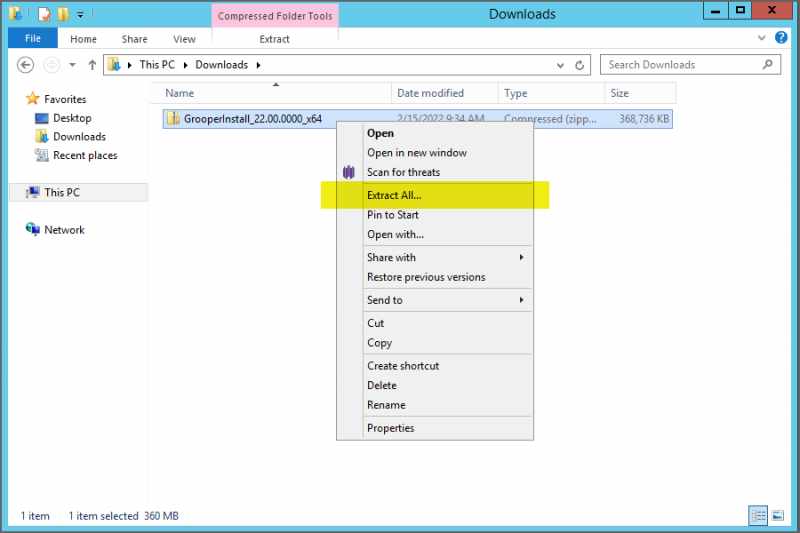
Task: Click Downloads in the address breadcrumb
Action: [x=221, y=65]
